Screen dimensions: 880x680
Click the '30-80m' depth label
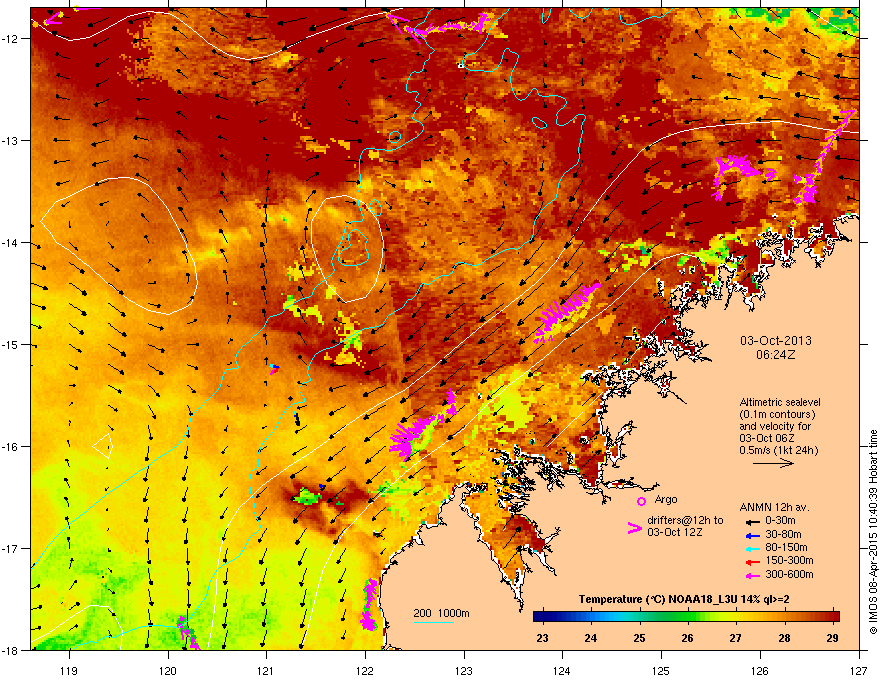pos(783,535)
